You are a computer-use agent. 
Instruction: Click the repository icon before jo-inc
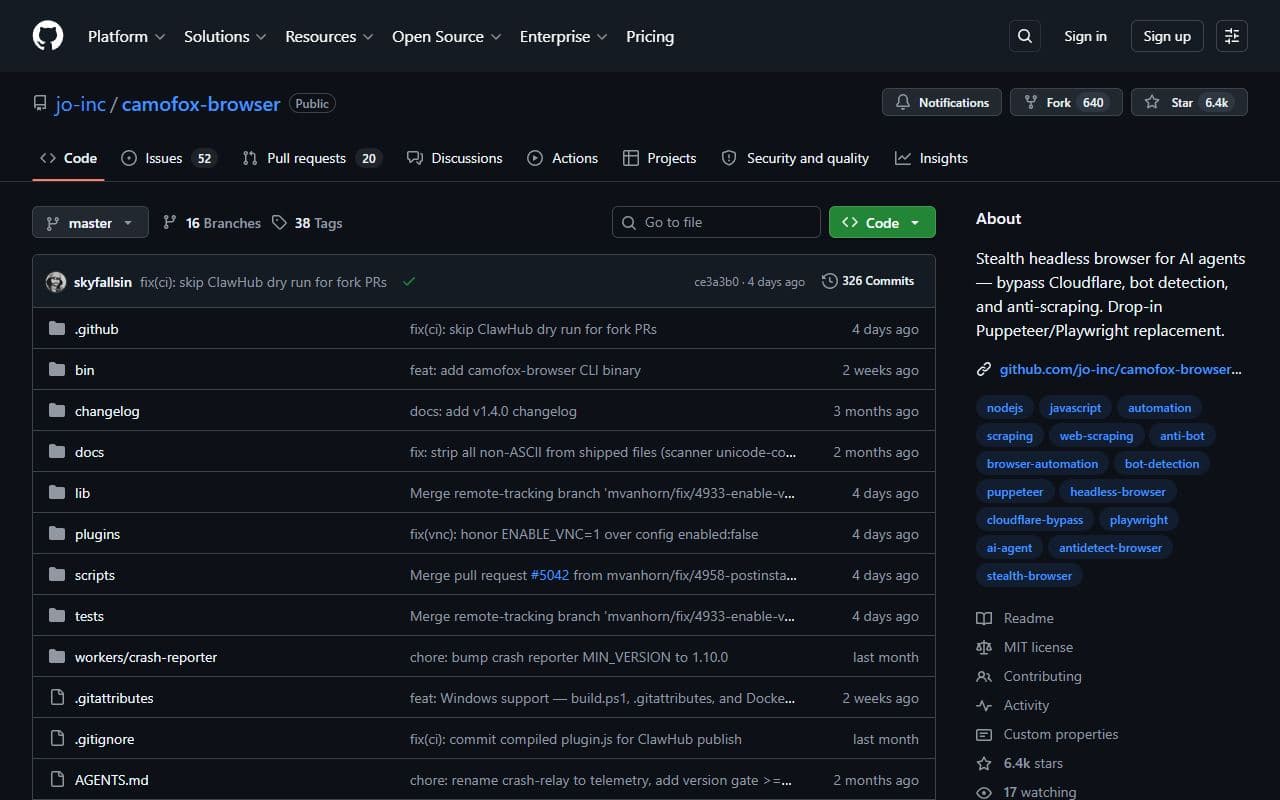pos(40,104)
